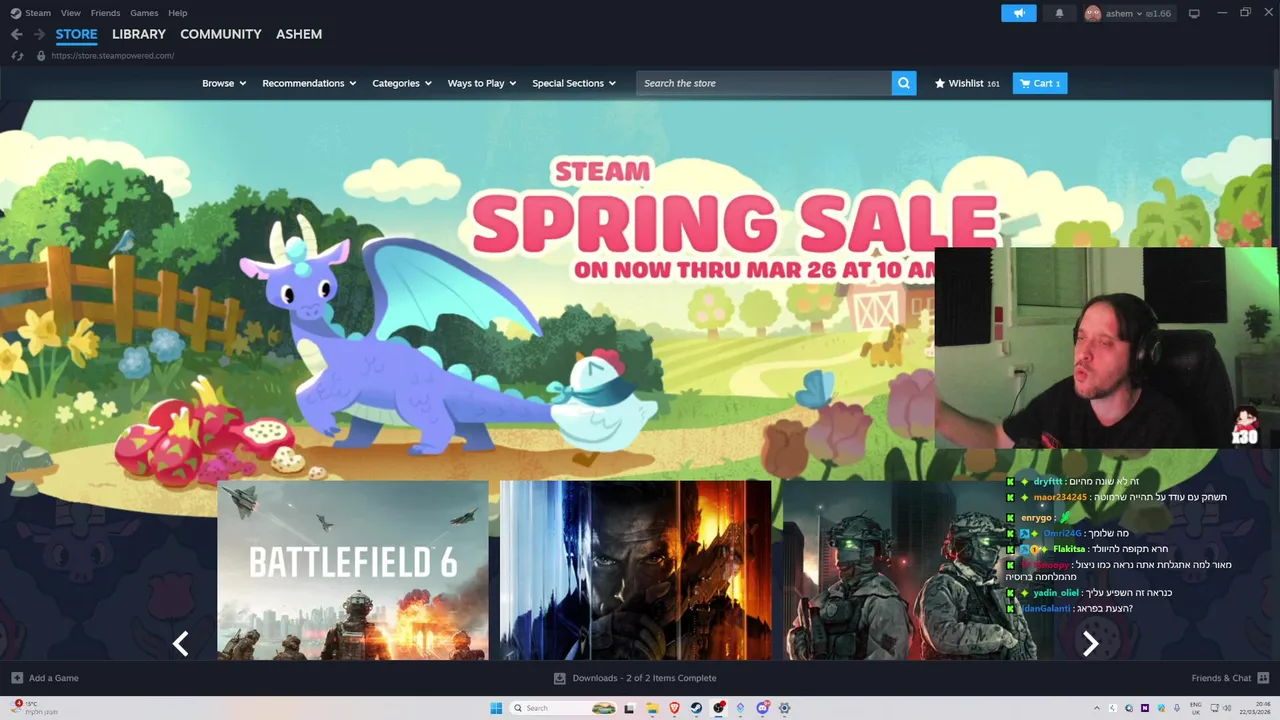Click the ENG UK language indicator
1280x720 pixels.
(x=1196, y=708)
